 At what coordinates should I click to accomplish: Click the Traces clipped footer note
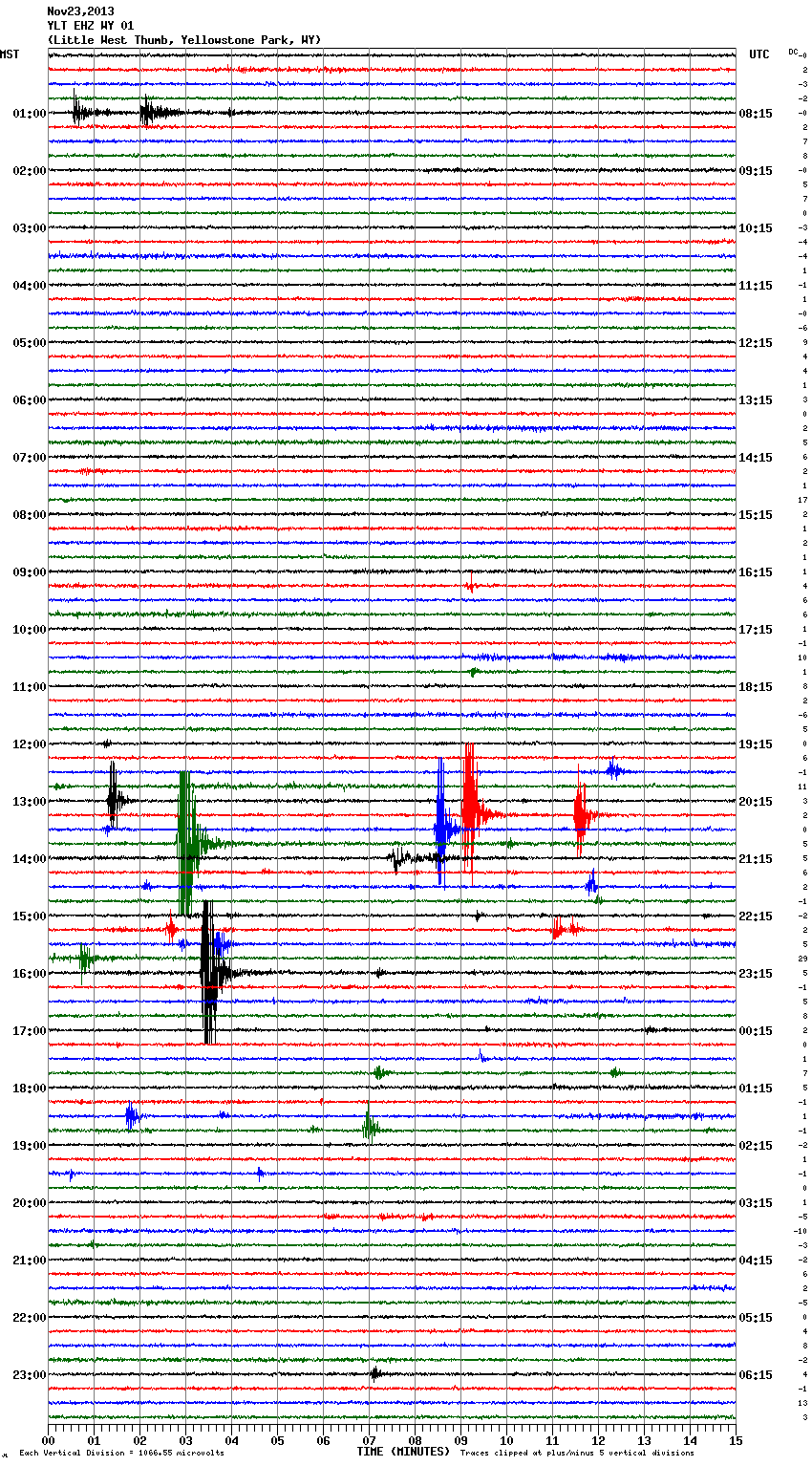point(577,1453)
